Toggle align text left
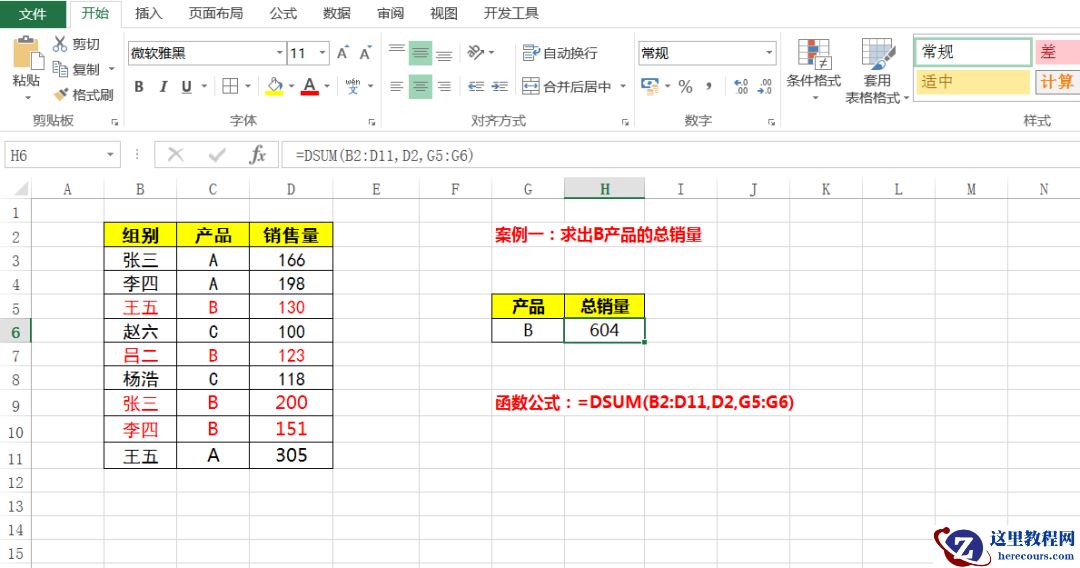Viewport: 1080px width, 568px height. point(397,86)
